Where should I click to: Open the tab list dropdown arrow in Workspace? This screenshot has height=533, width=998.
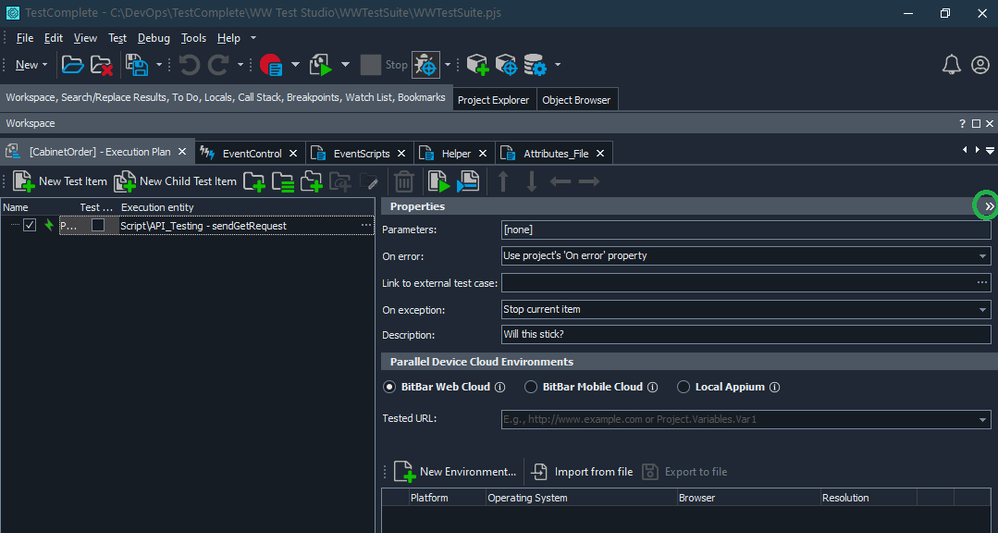click(x=990, y=150)
